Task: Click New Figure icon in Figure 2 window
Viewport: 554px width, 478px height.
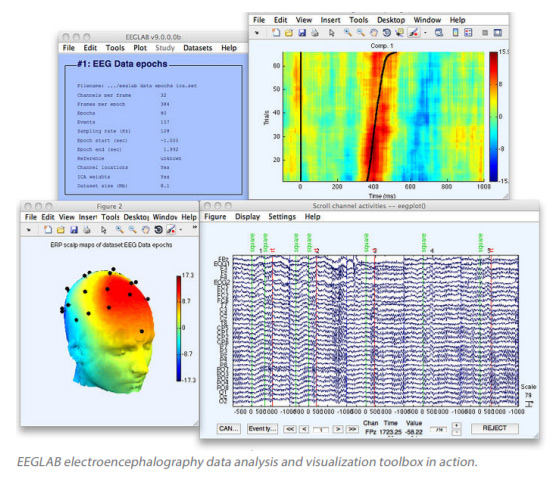Action: [x=48, y=230]
